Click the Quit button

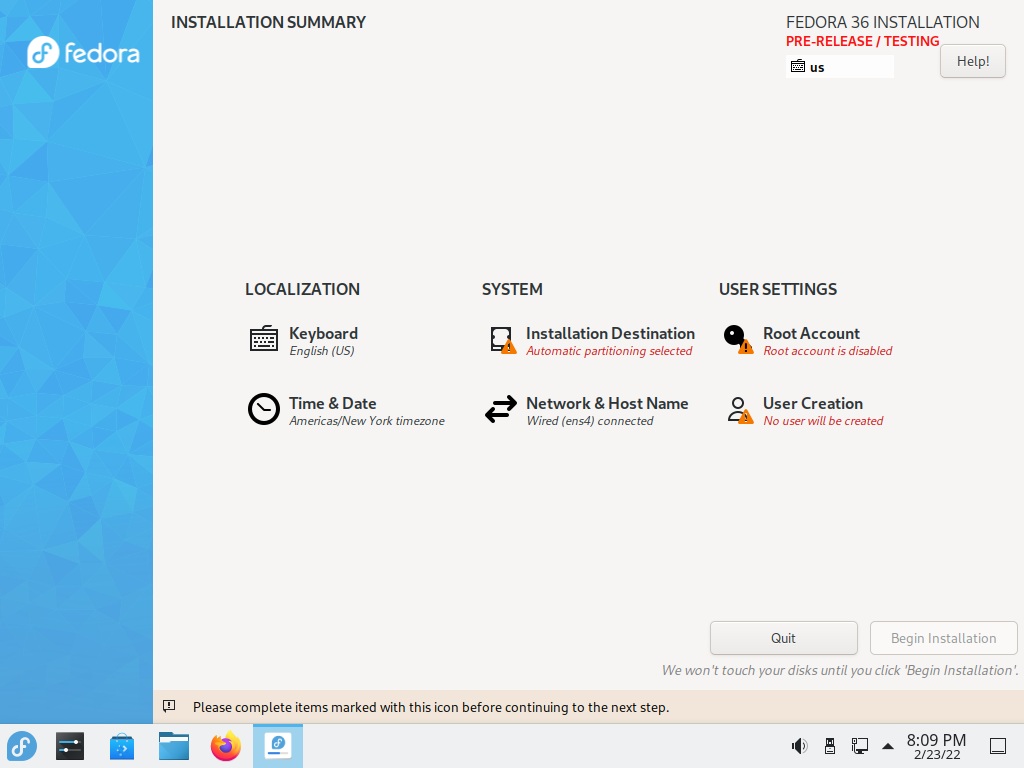(784, 638)
